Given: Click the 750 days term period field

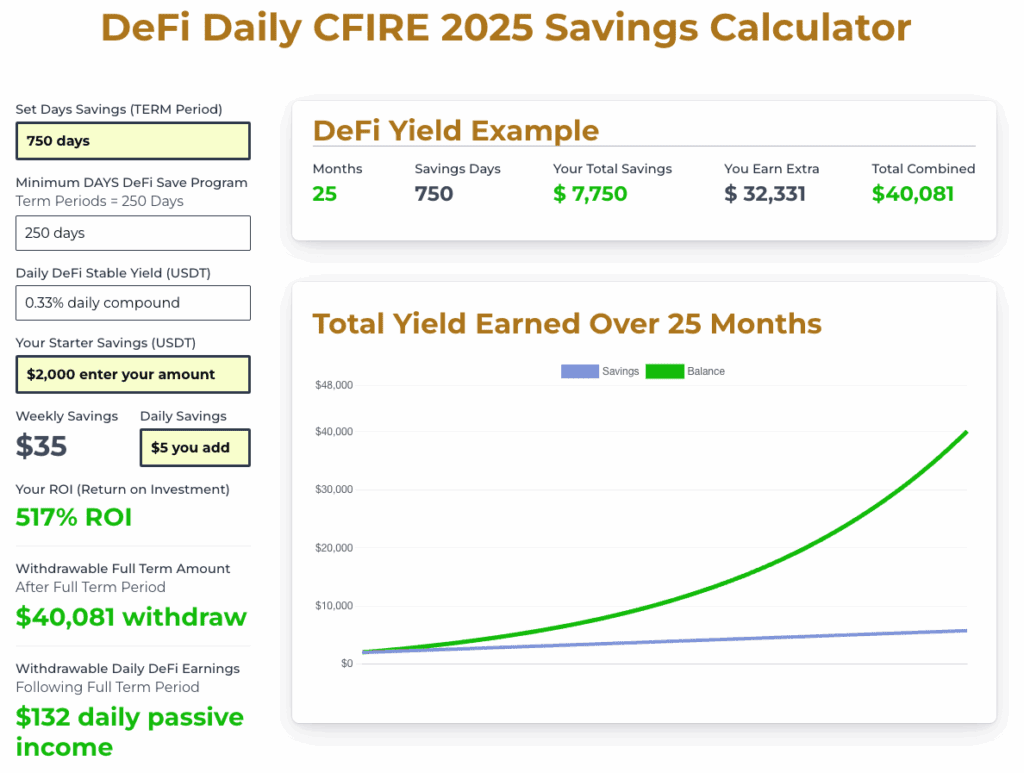Looking at the screenshot, I should click(133, 141).
